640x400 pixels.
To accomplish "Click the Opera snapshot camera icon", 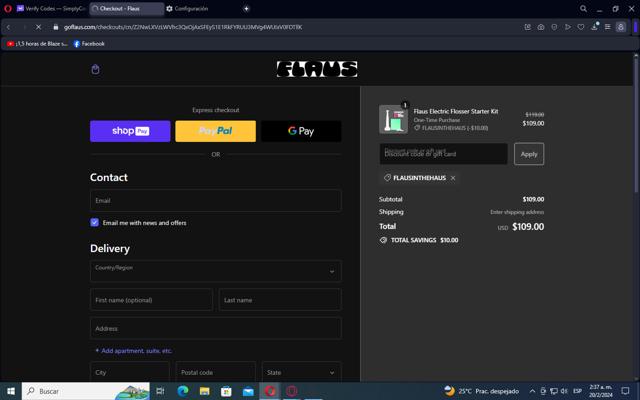I will point(541,27).
